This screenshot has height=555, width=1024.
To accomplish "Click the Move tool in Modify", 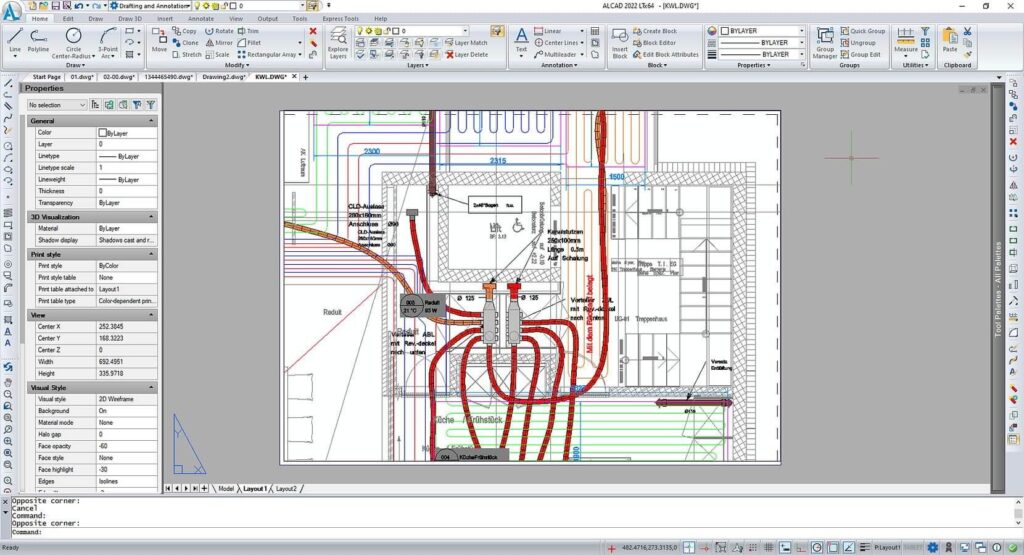I will [159, 40].
